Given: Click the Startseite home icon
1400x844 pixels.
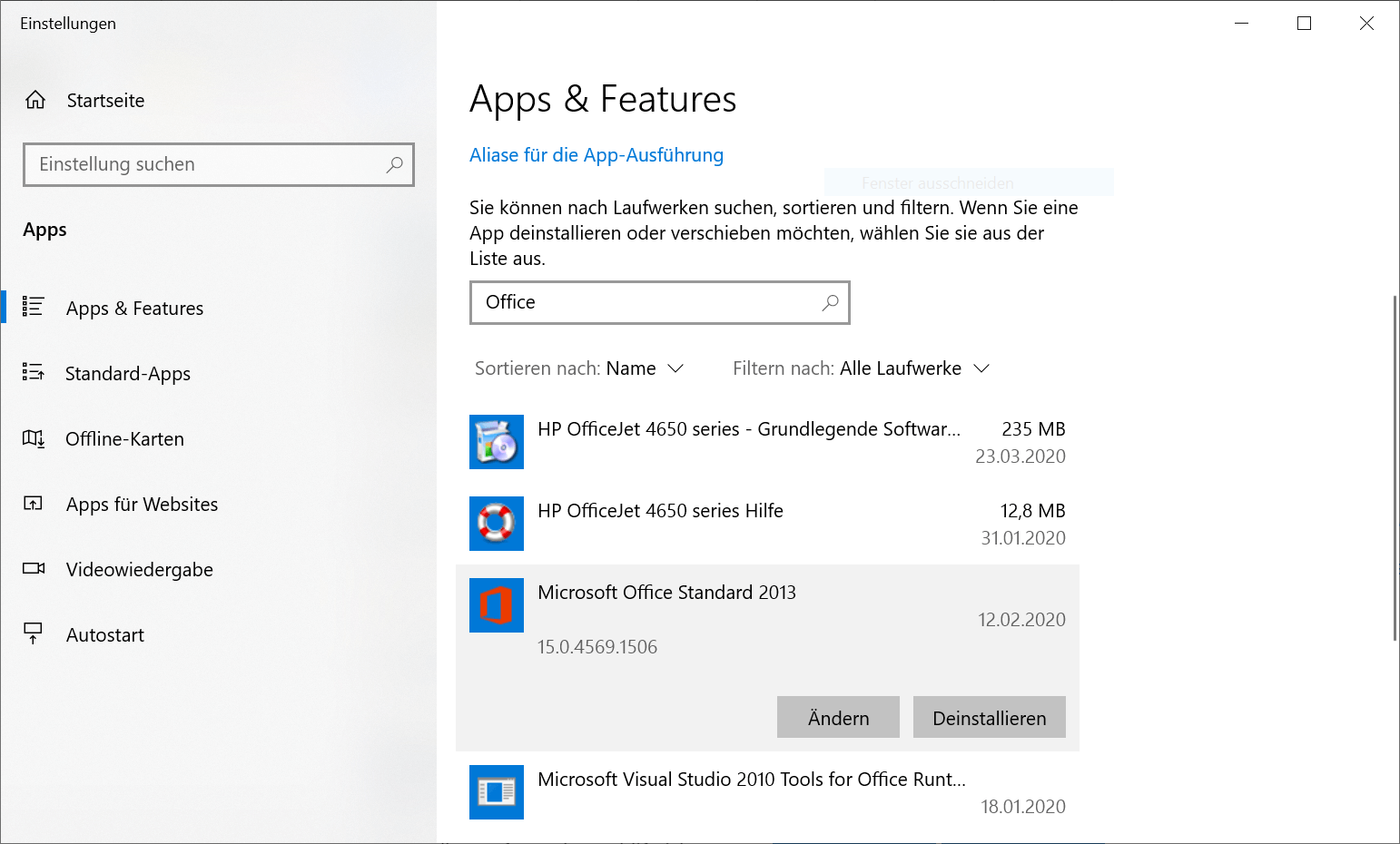Looking at the screenshot, I should pos(35,100).
